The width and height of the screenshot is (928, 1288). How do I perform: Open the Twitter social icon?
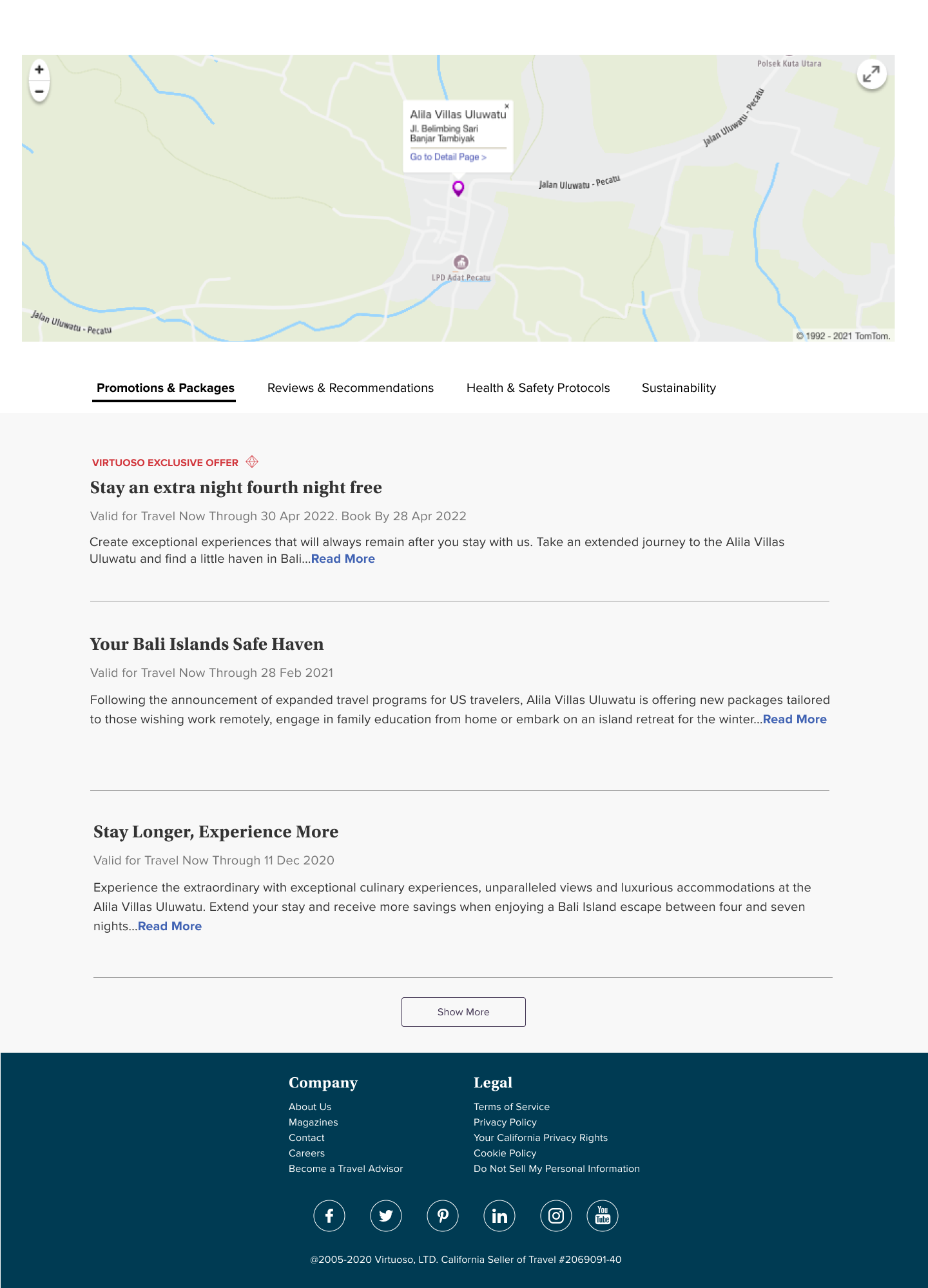pyautogui.click(x=386, y=1216)
